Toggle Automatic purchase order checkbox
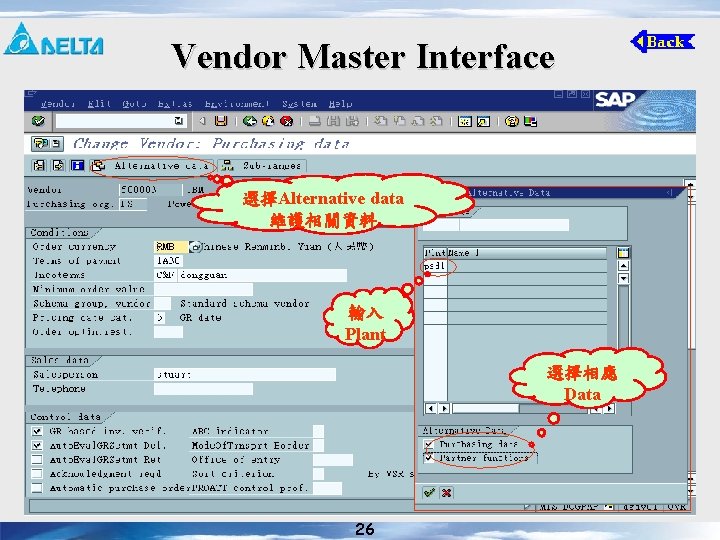 tap(37, 488)
